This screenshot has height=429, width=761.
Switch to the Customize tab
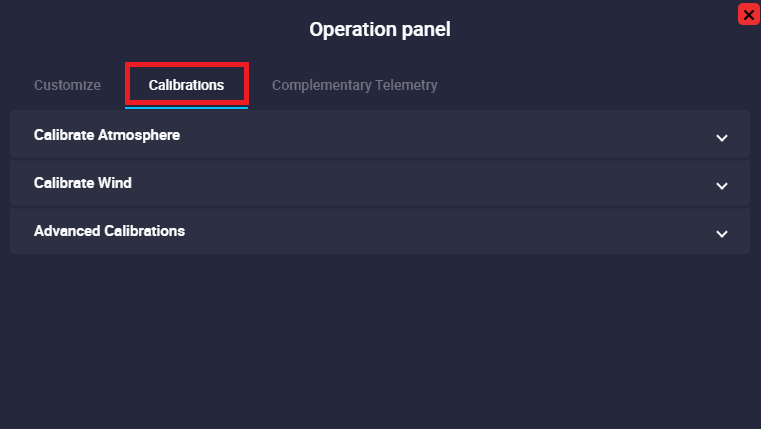(67, 85)
